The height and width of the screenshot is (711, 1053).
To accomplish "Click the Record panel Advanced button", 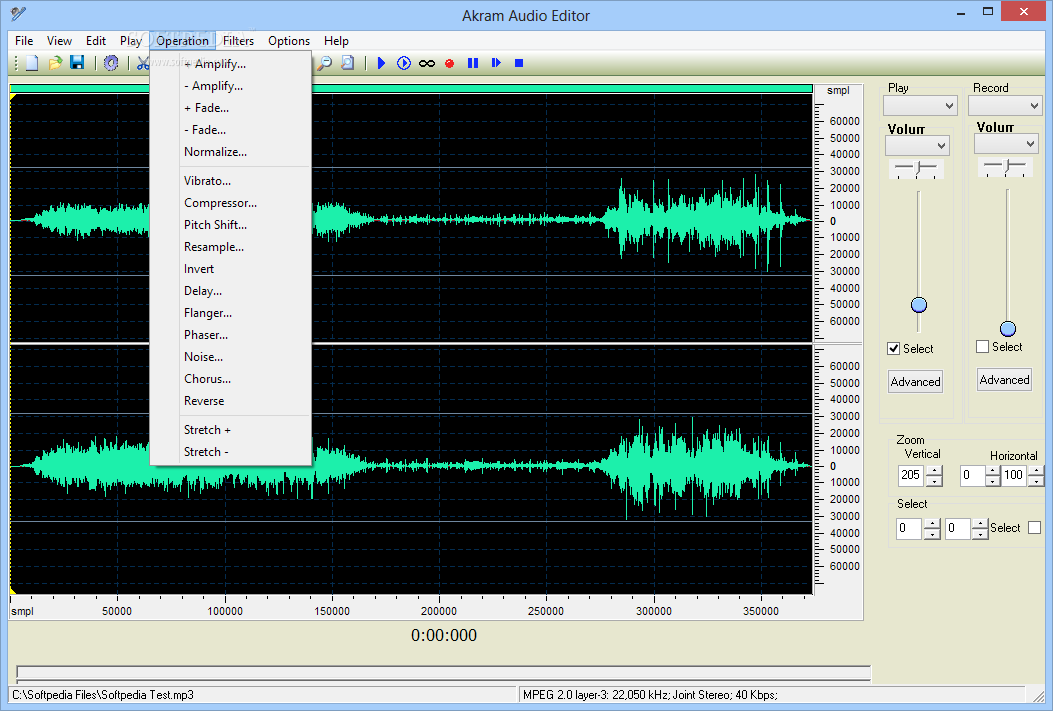I will [1004, 380].
